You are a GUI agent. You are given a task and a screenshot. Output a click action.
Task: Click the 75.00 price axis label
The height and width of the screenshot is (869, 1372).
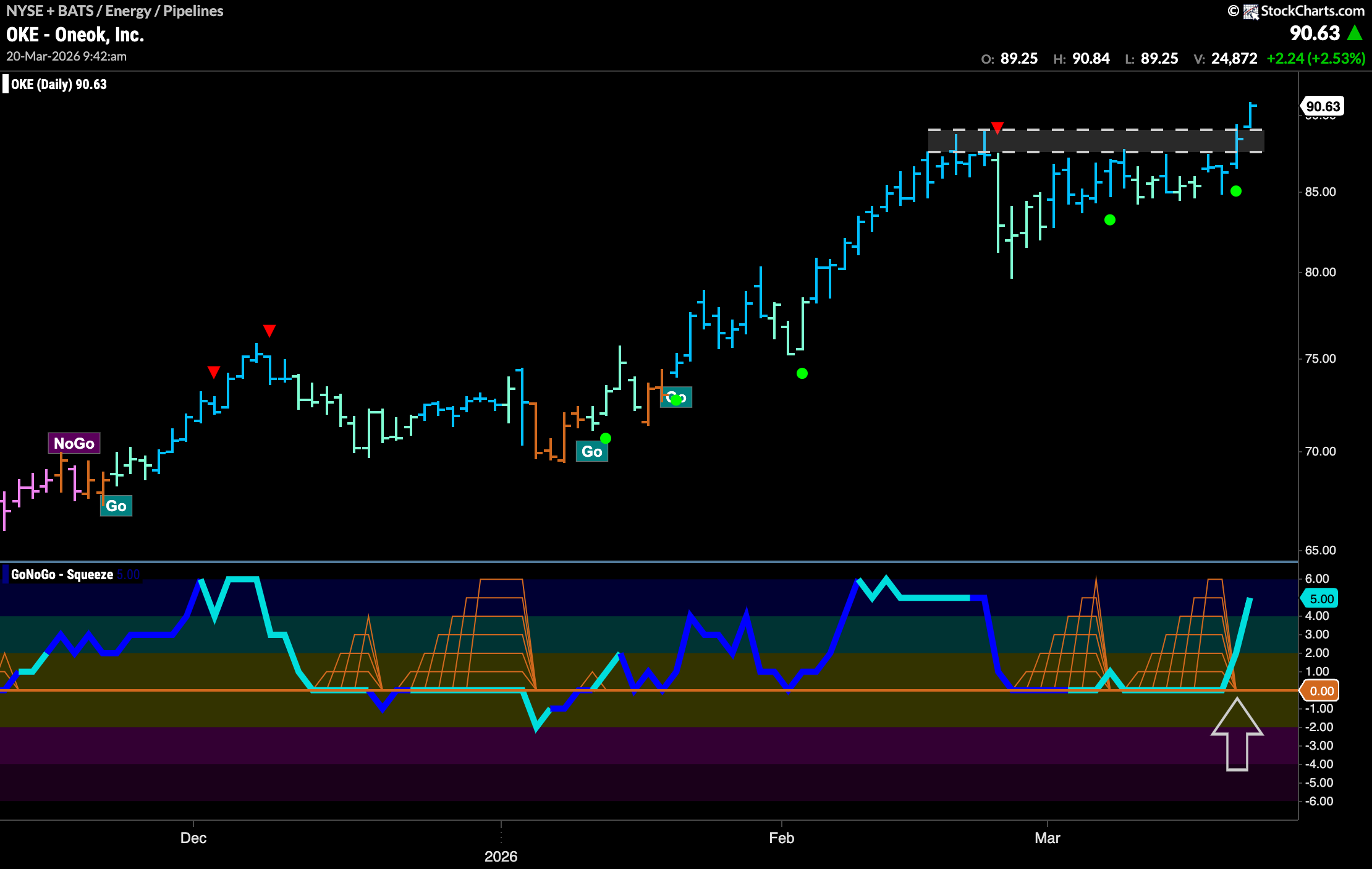tap(1321, 359)
